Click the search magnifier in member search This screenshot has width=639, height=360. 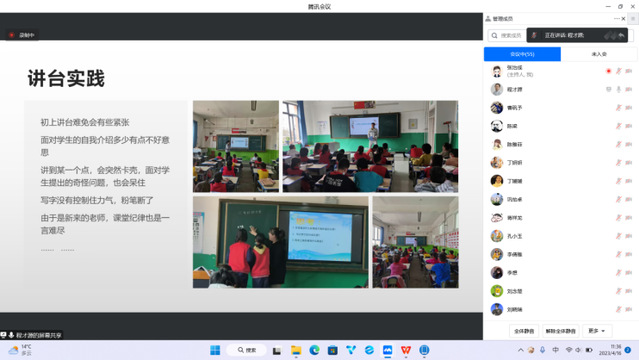pos(494,35)
